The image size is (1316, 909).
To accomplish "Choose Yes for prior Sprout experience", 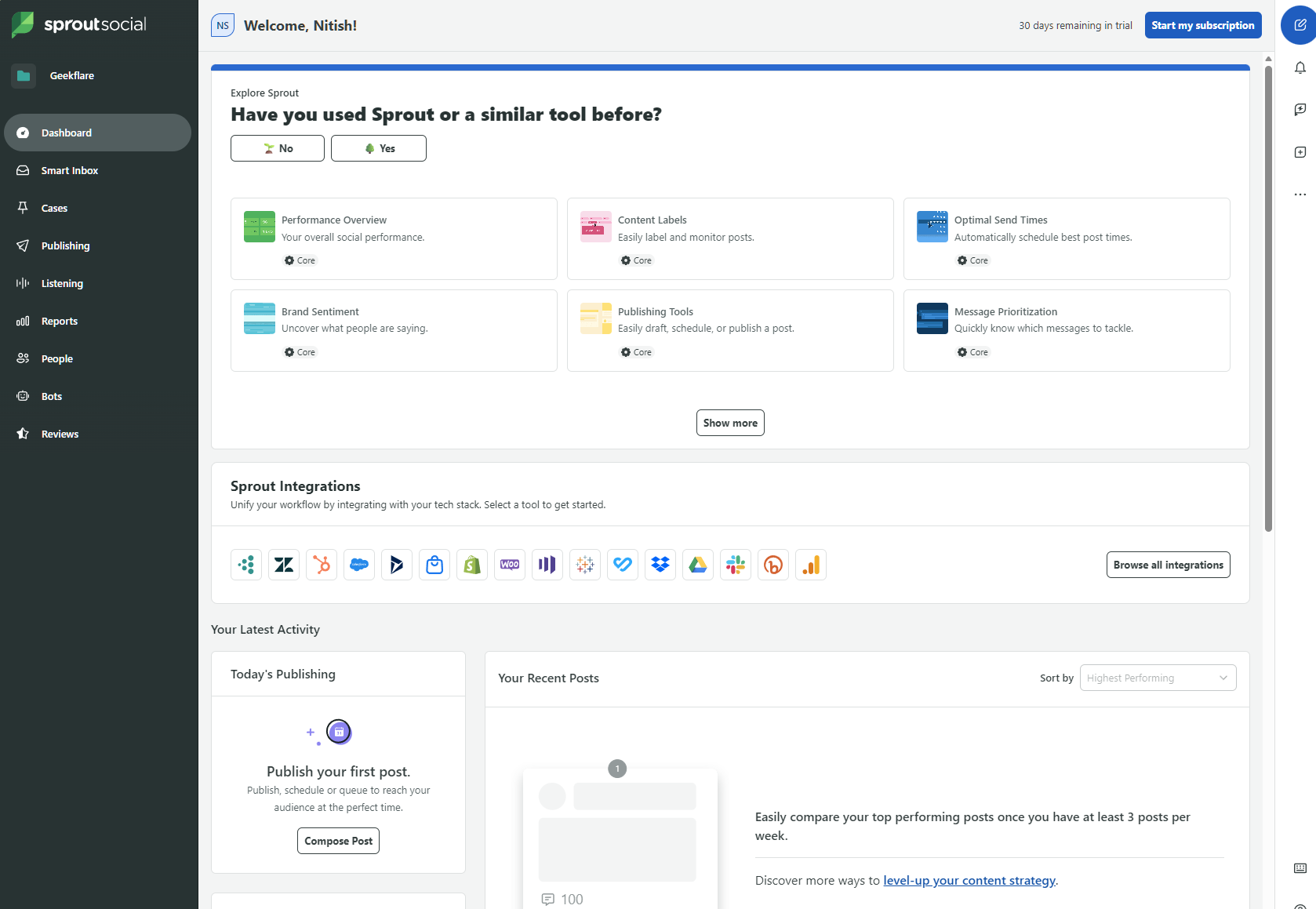I will 379,148.
